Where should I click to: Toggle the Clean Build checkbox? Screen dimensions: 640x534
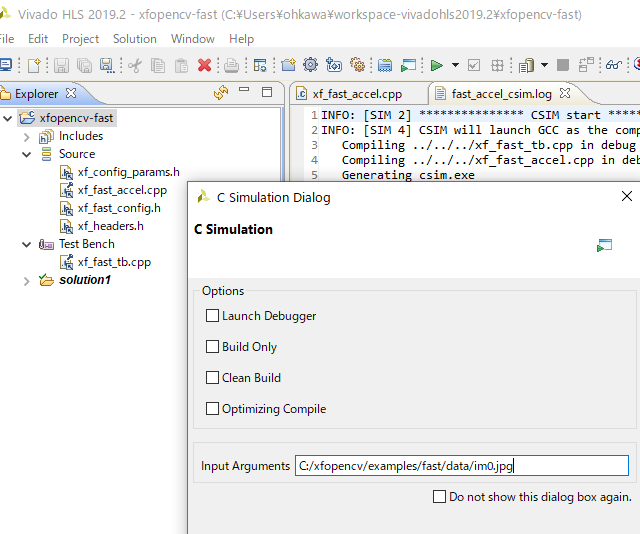coord(212,378)
